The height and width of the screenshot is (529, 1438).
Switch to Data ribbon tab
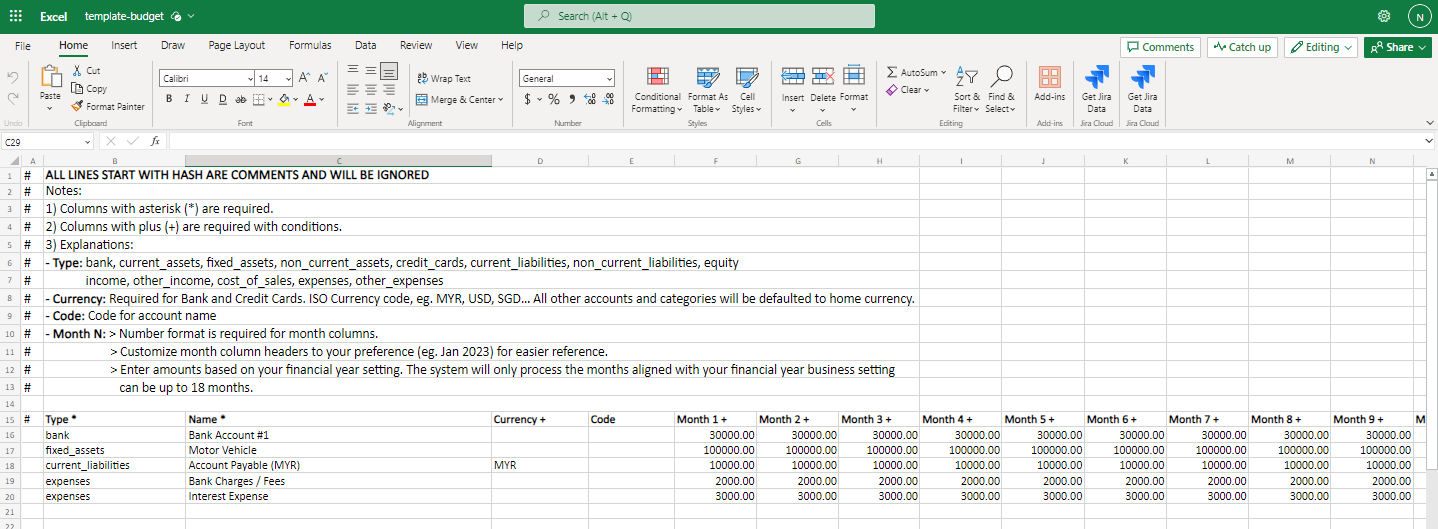point(366,46)
